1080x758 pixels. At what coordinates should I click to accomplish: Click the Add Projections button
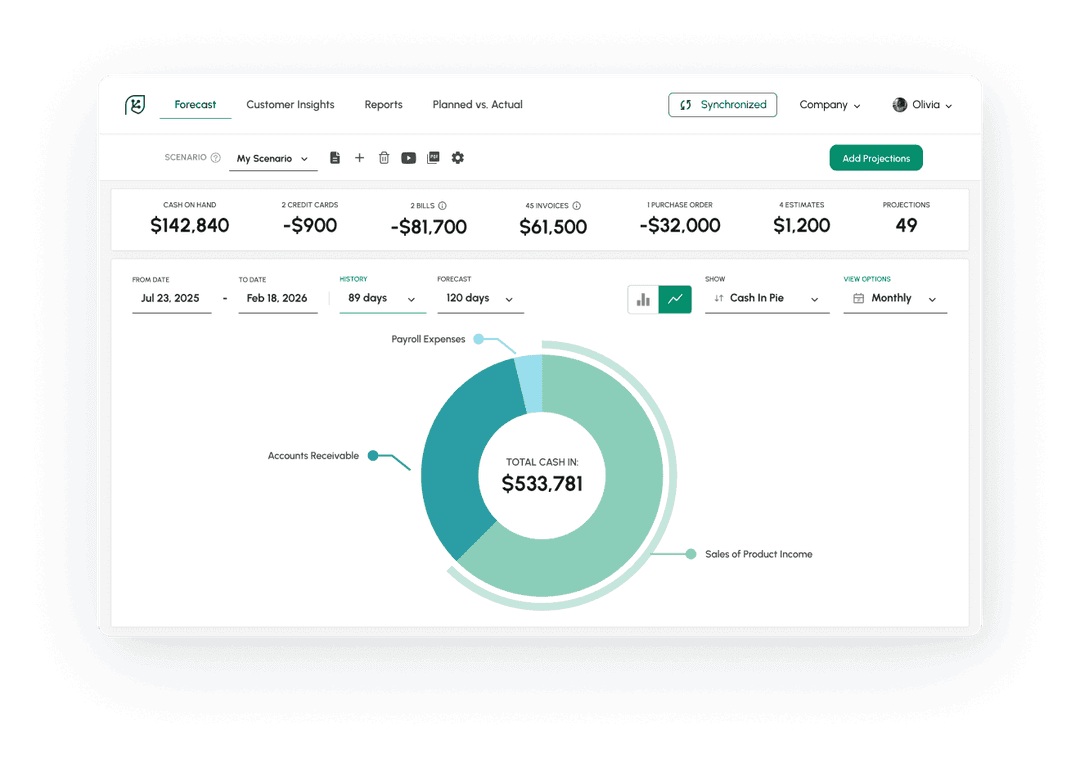point(876,158)
